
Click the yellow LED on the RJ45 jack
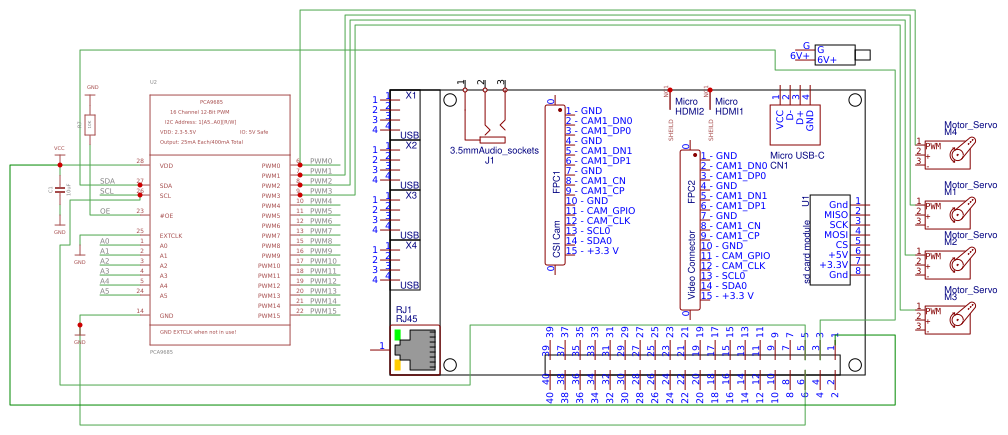click(x=398, y=365)
